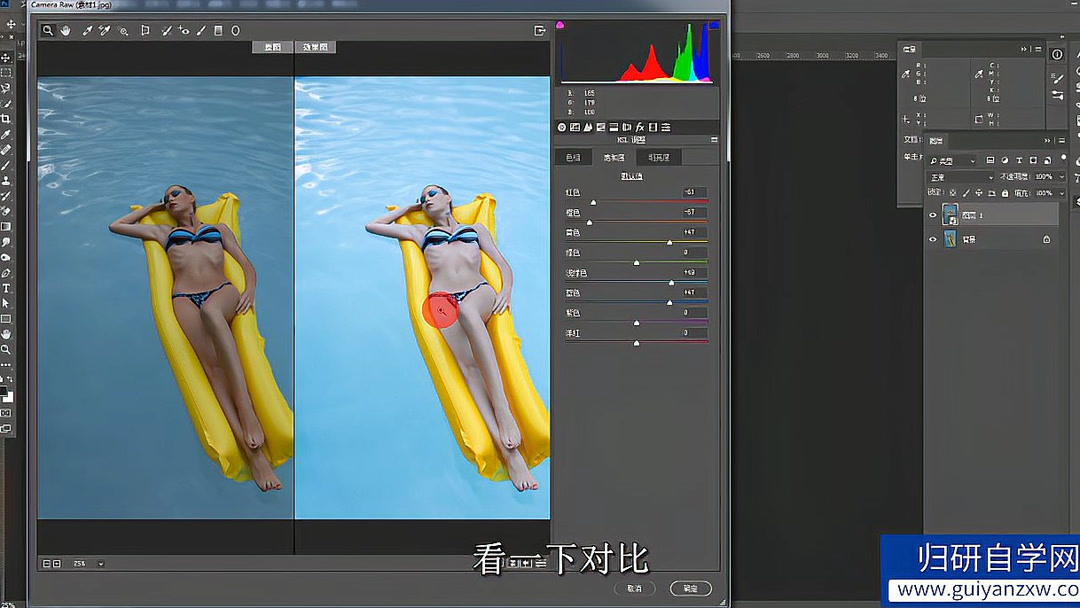
Task: Enable the lock transparent pixels toggle
Action: pyautogui.click(x=953, y=193)
